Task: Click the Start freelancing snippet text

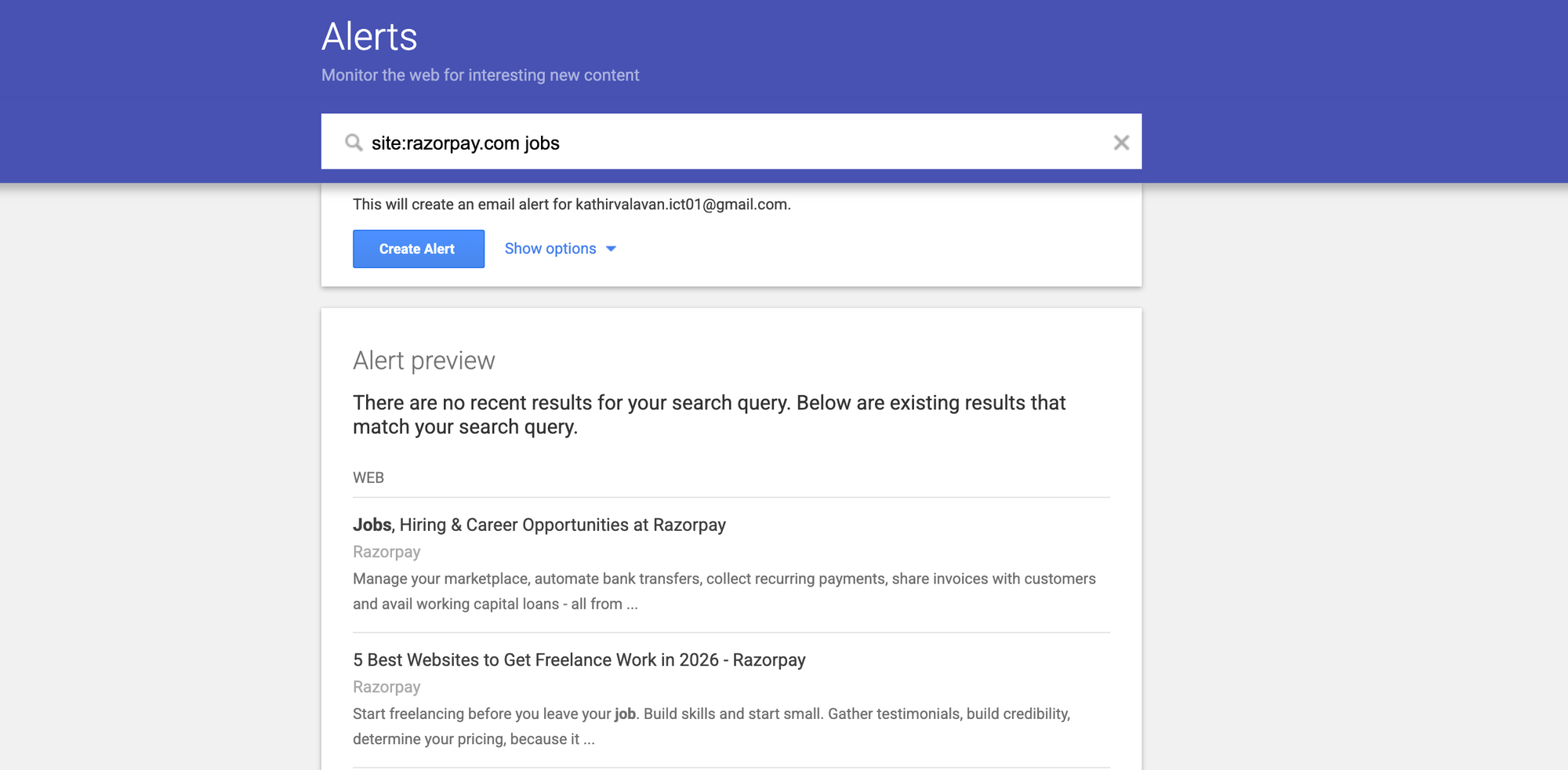Action: [x=712, y=726]
